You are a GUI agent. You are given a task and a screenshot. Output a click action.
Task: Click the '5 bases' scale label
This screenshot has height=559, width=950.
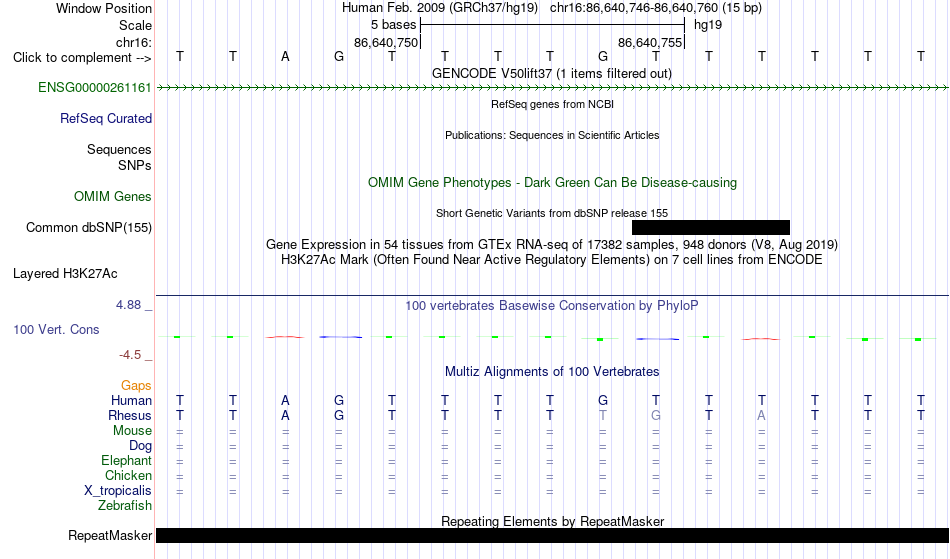point(394,25)
